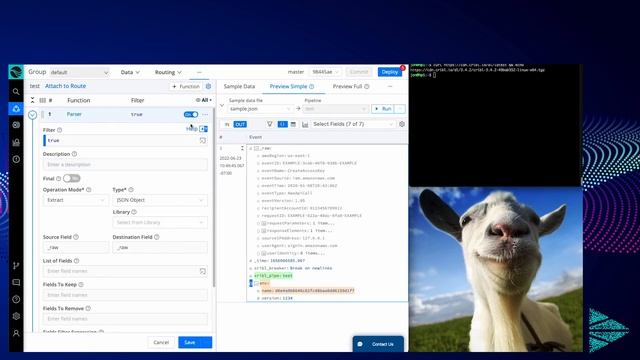Viewport: 640px width, 360px height.
Task: Open the Data menu
Action: 130,72
